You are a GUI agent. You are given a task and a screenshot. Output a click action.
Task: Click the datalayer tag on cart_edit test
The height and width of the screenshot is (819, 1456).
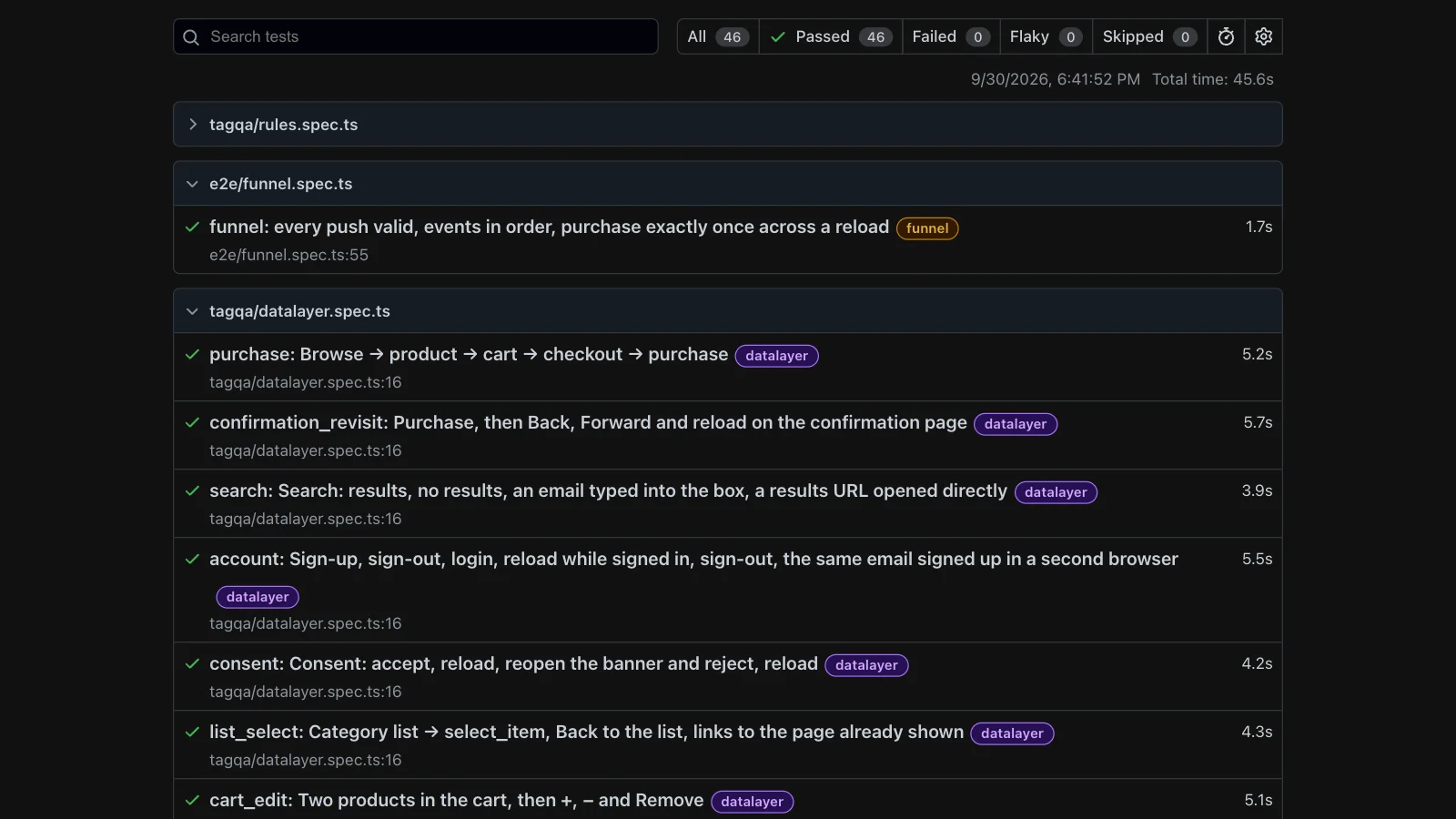(752, 802)
